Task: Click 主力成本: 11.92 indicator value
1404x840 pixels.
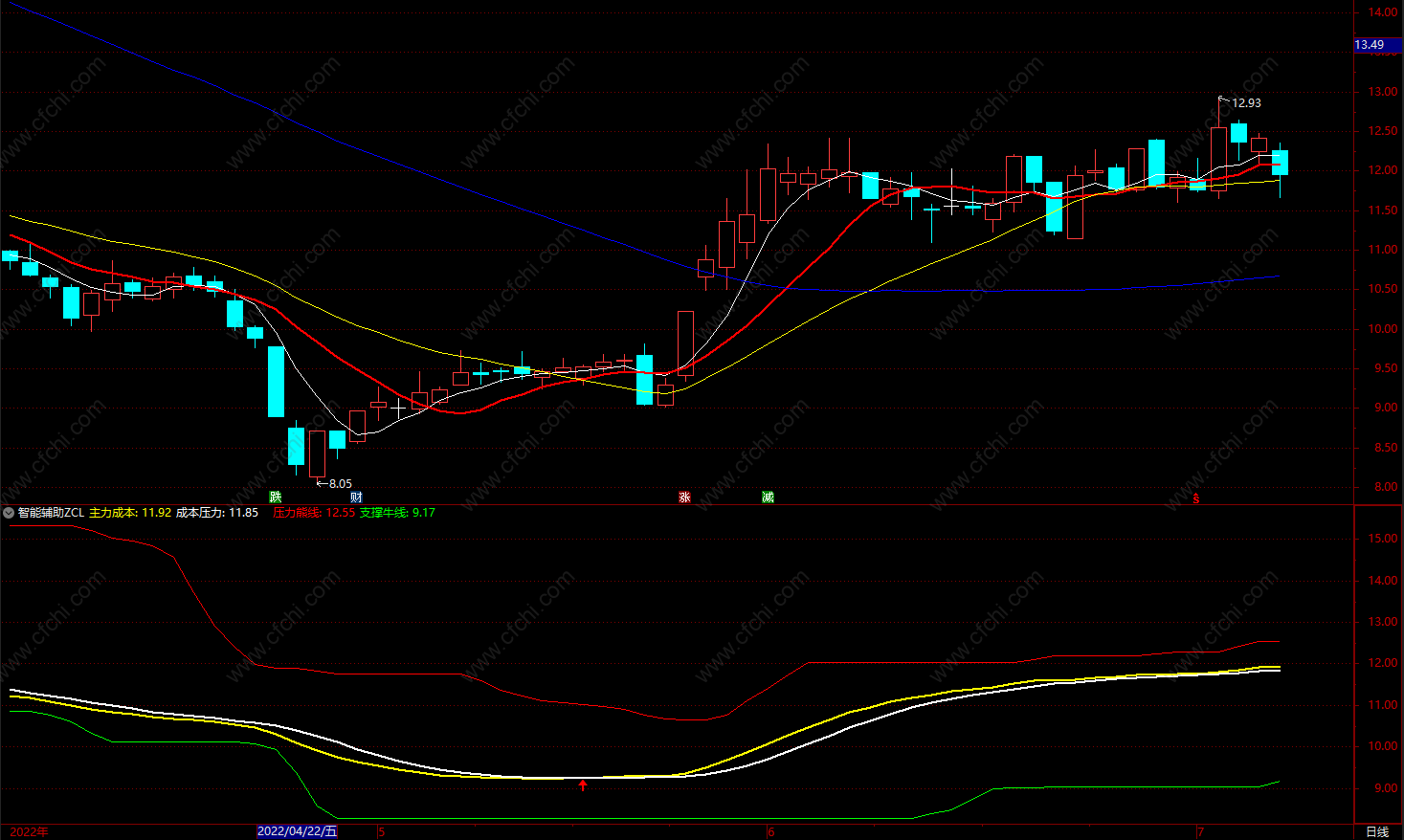Action: pyautogui.click(x=130, y=513)
